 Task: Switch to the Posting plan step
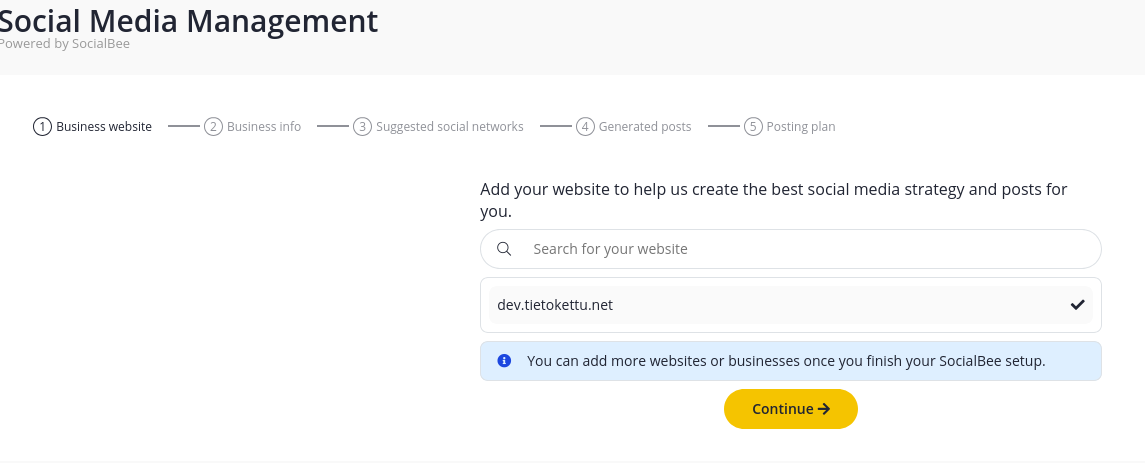click(x=790, y=127)
